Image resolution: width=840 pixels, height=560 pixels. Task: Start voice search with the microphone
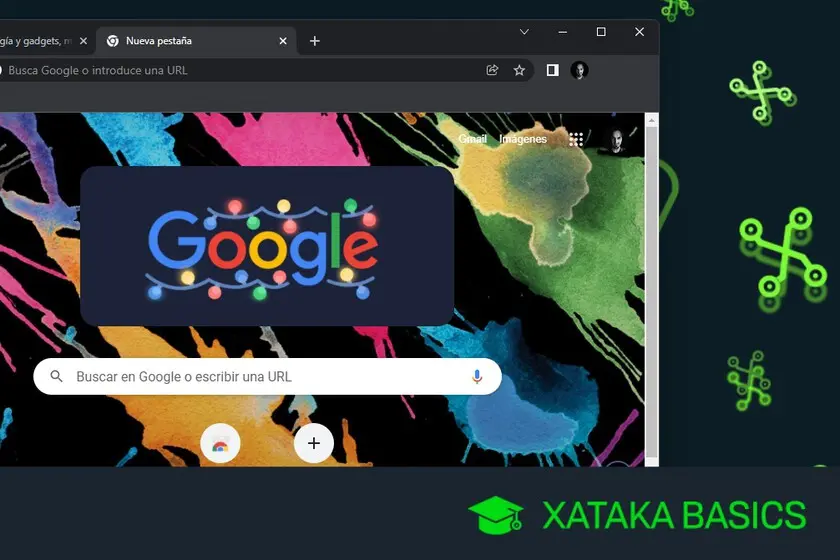point(477,376)
